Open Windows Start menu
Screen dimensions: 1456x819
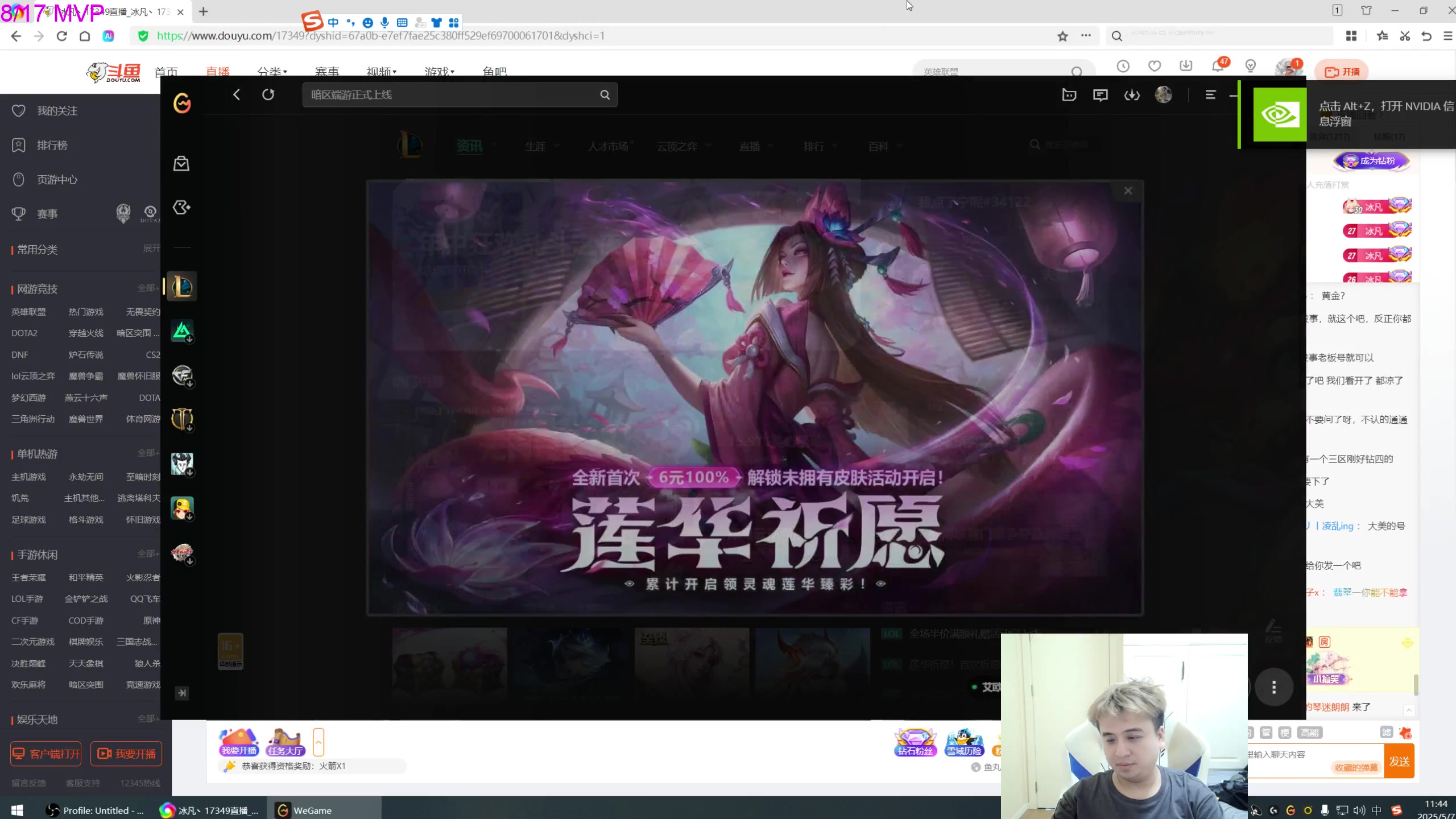(x=17, y=810)
